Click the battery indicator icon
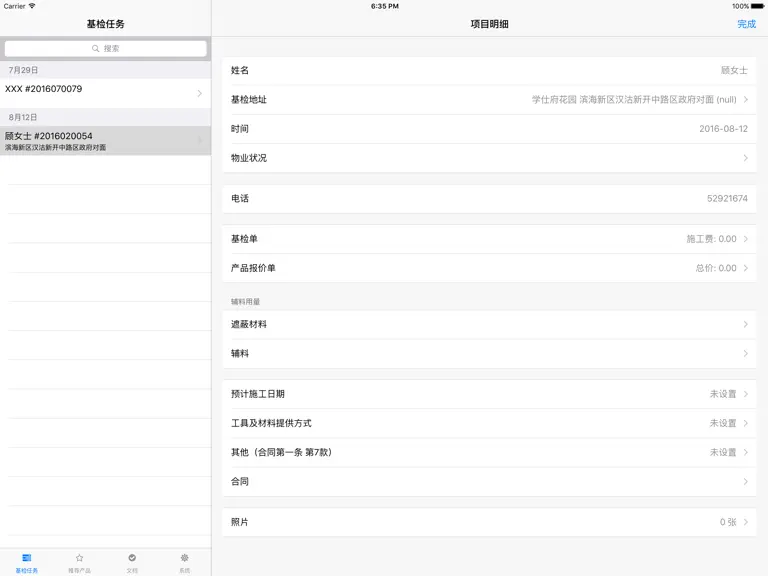The height and width of the screenshot is (576, 768). coord(757,6)
